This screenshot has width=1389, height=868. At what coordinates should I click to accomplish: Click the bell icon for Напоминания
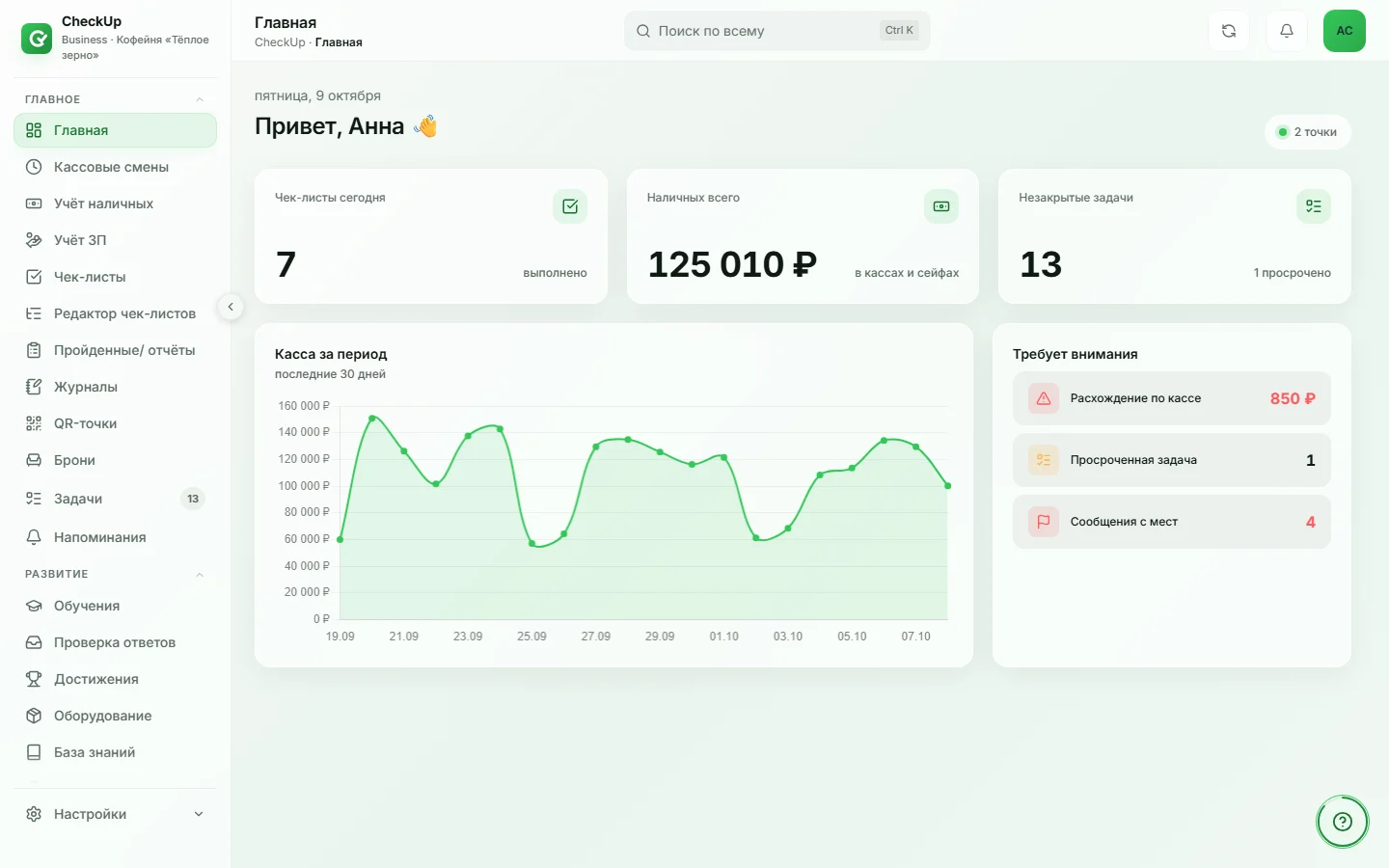pyautogui.click(x=34, y=537)
